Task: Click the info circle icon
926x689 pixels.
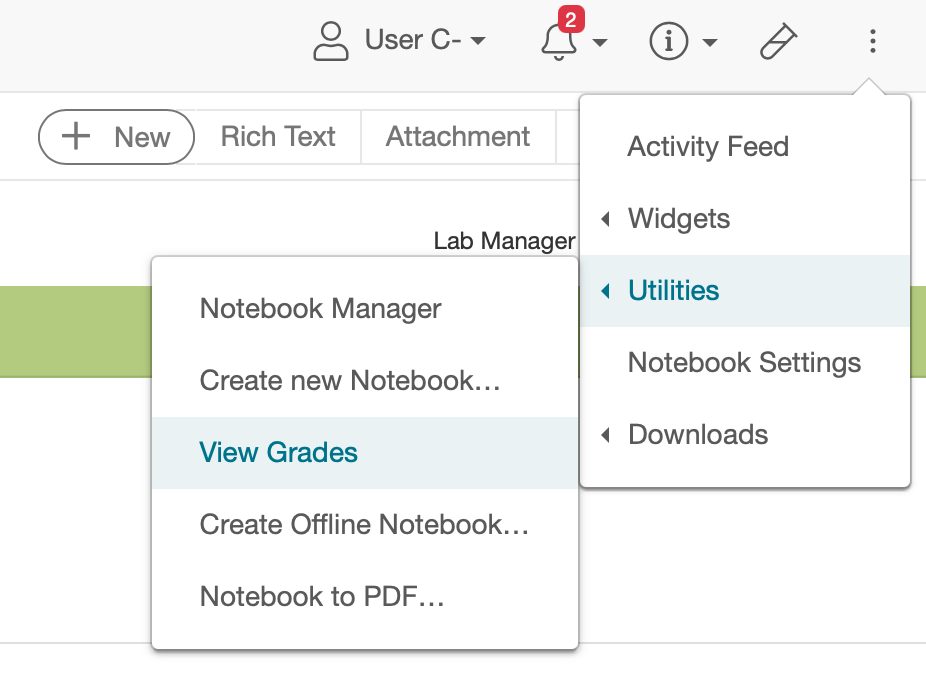Action: pyautogui.click(x=667, y=41)
